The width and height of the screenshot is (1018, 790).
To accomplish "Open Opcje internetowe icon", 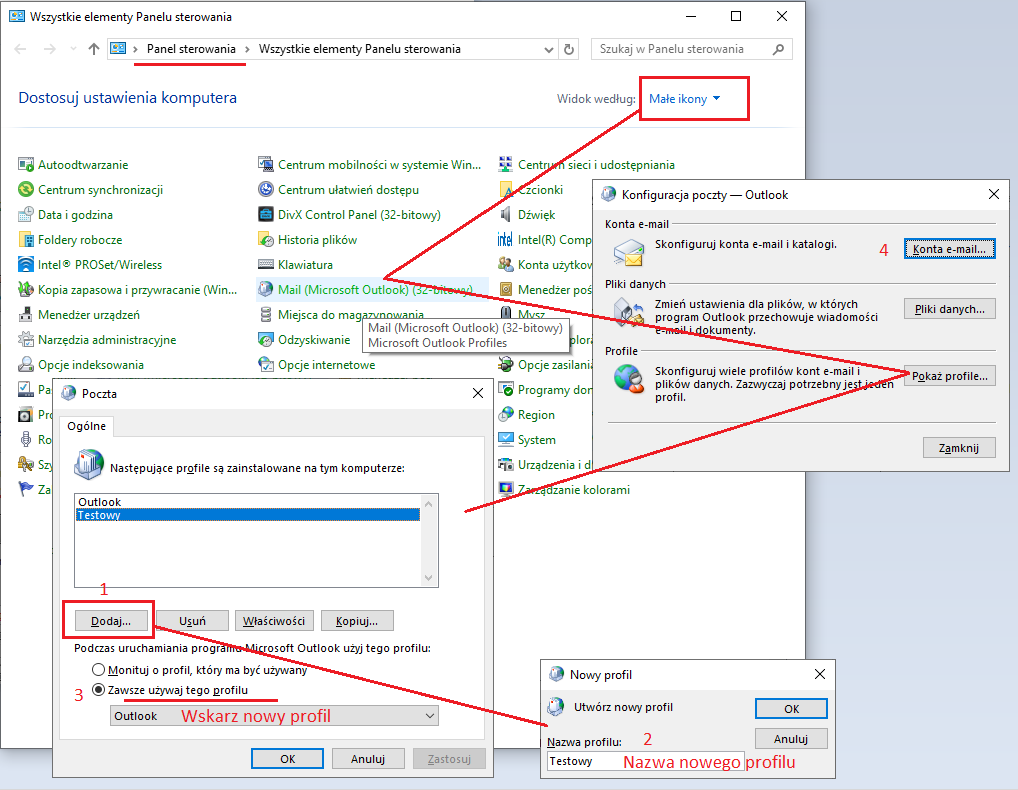I will click(266, 365).
